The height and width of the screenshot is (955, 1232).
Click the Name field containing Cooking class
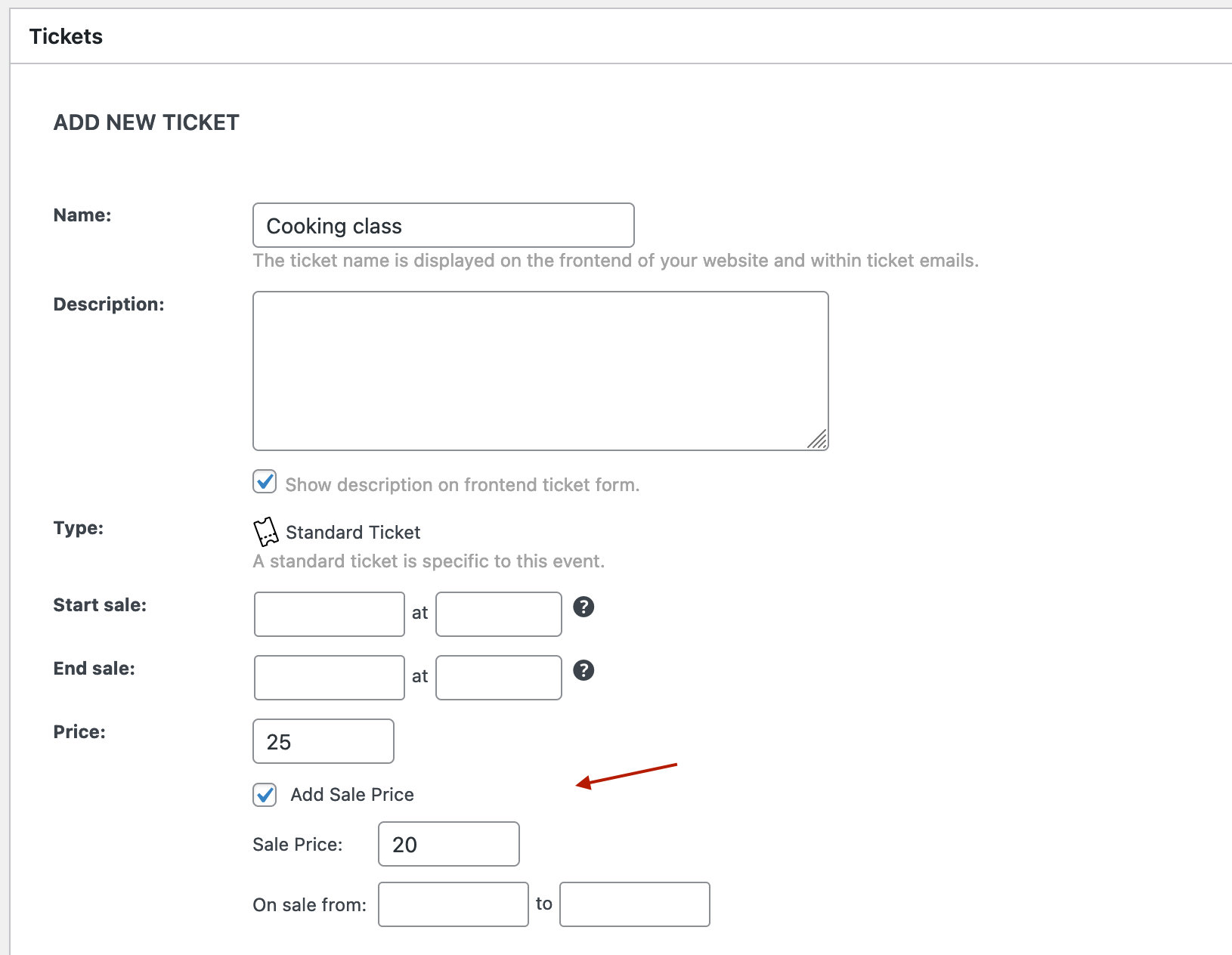tap(443, 225)
